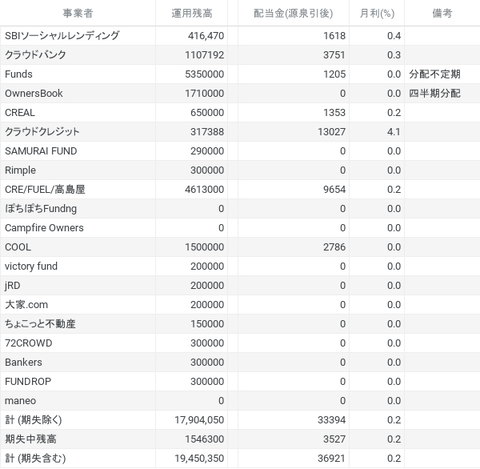
Task: Click the dividend total 36921
Action: 332,458
